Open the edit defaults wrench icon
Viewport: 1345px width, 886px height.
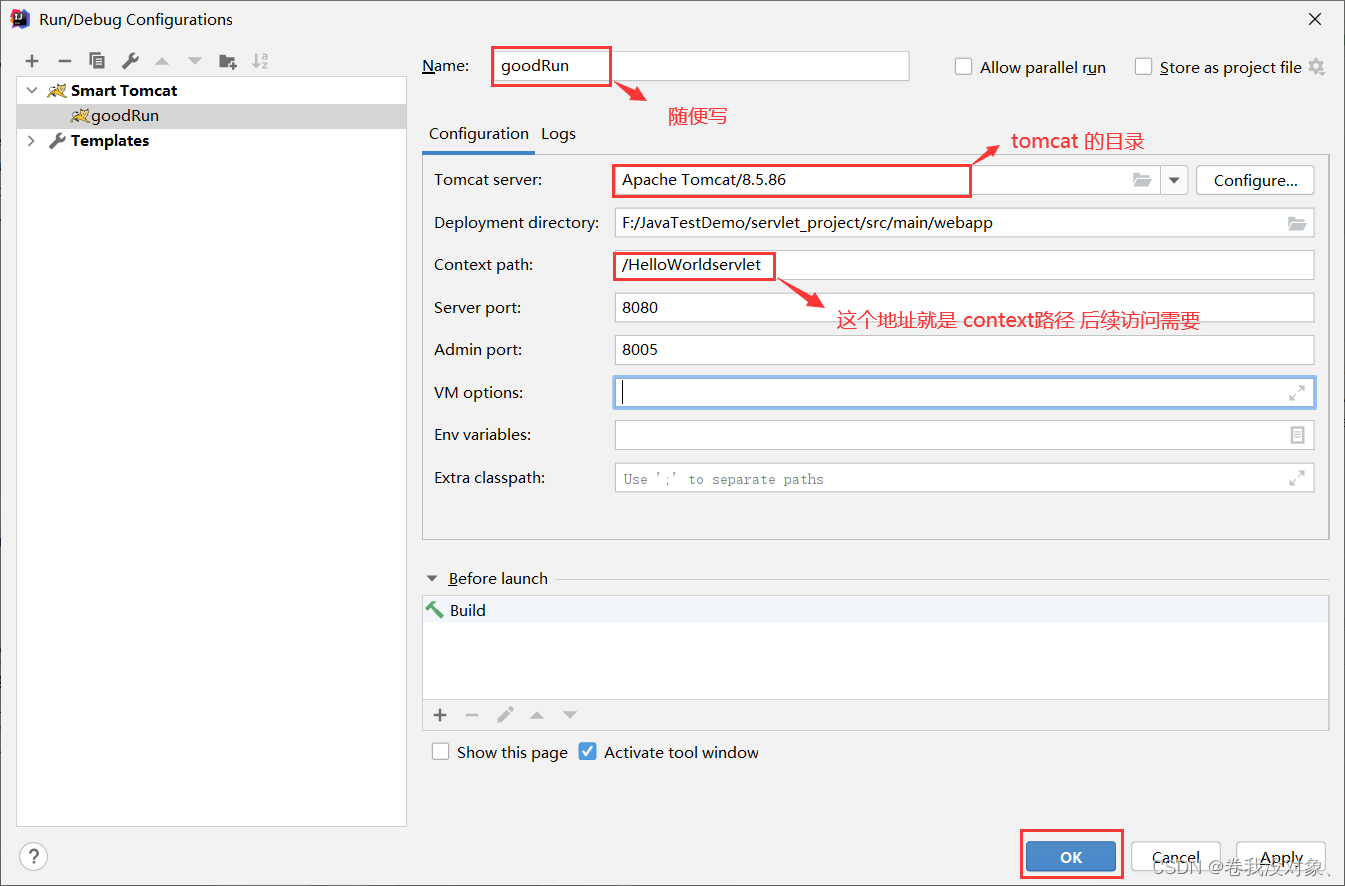[x=130, y=61]
